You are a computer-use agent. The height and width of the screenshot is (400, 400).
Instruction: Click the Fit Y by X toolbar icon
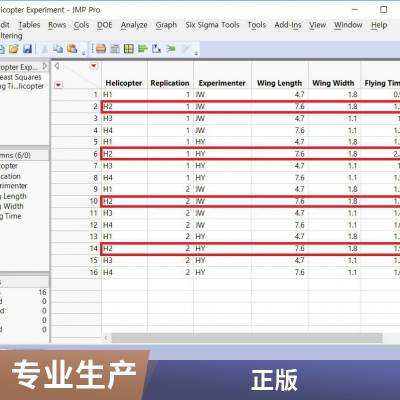click(x=156, y=49)
